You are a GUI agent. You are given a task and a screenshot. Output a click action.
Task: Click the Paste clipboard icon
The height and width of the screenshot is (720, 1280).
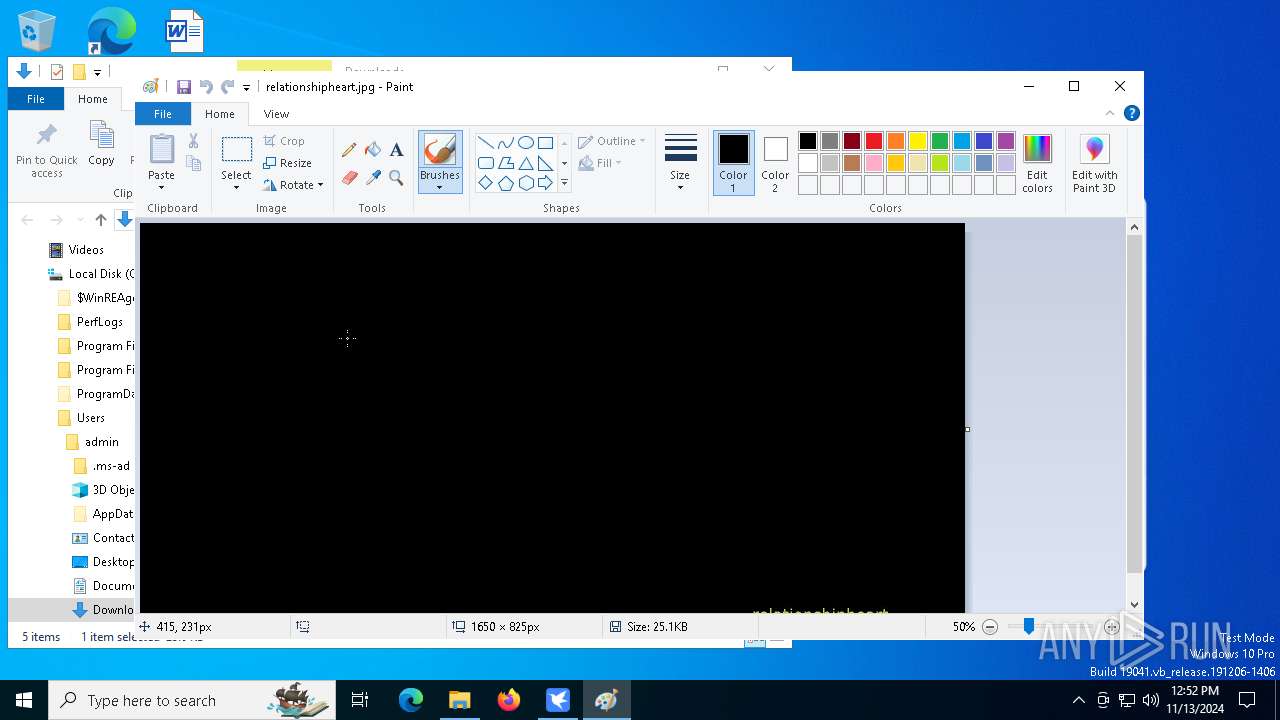[x=161, y=149]
